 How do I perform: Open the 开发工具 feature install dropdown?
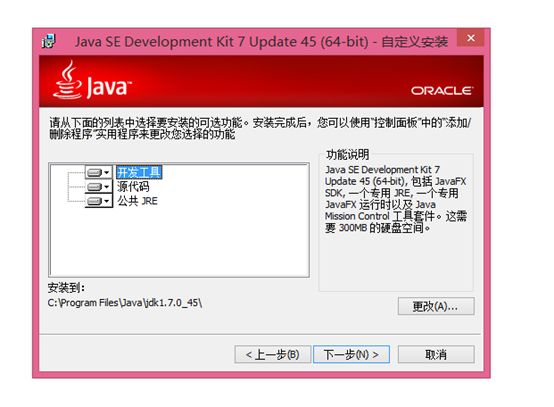coord(99,172)
